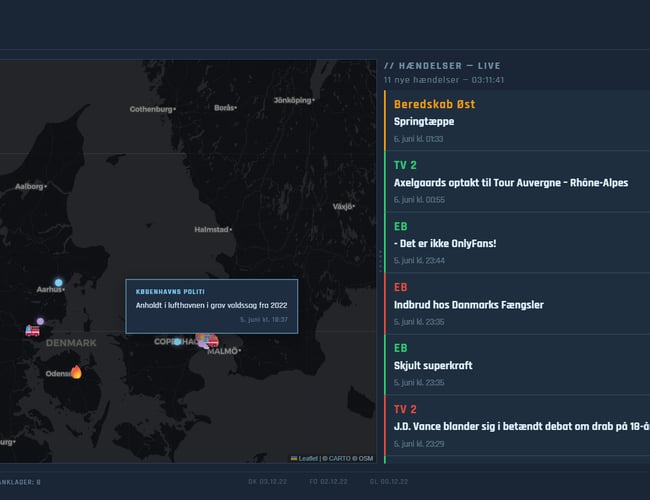Select the blue dot marker on Copenhagen label

[177, 342]
